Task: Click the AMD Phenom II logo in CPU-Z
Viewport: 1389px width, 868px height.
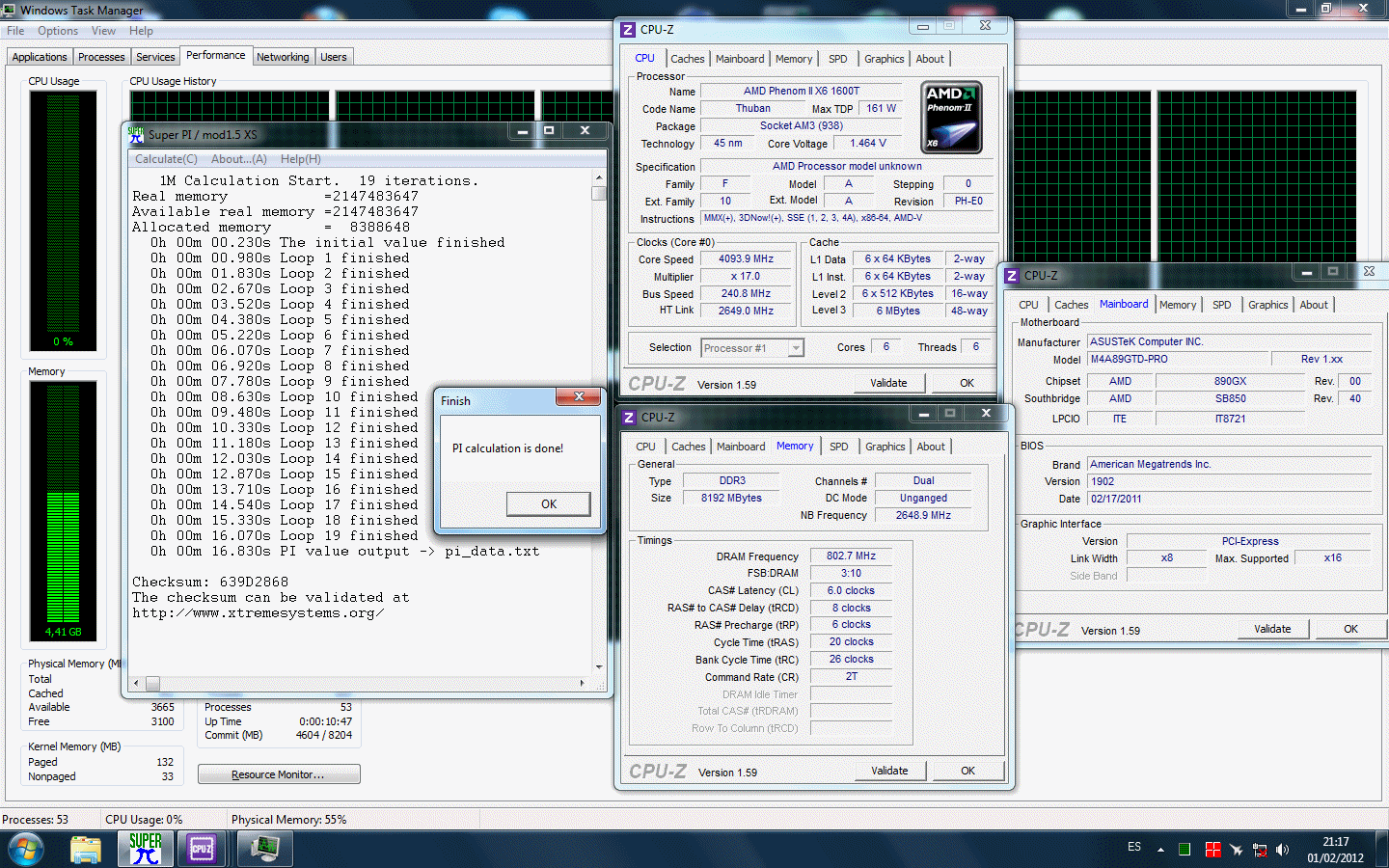Action: pyautogui.click(x=952, y=118)
